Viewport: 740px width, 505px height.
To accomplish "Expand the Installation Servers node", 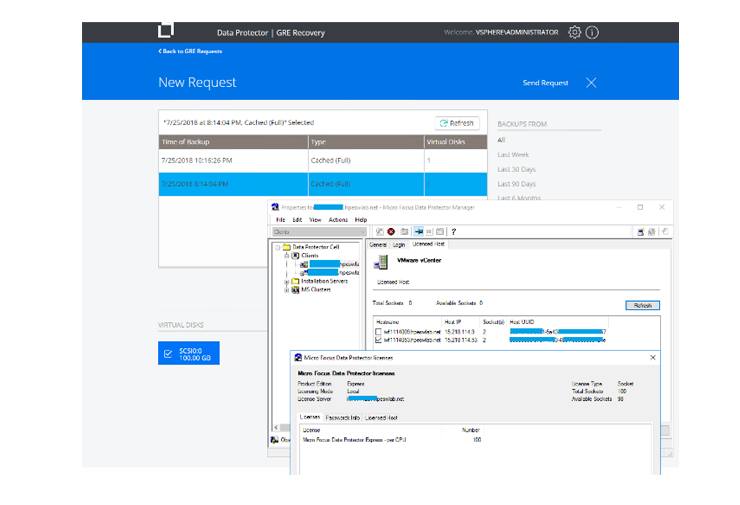I will pyautogui.click(x=286, y=282).
